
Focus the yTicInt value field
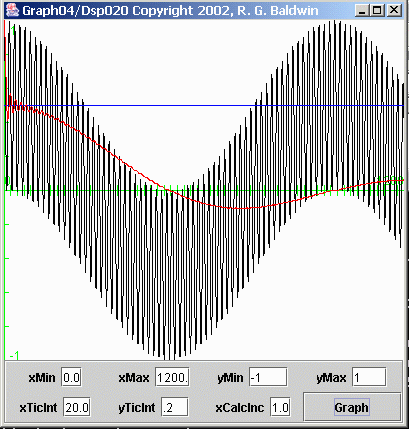[x=175, y=407]
